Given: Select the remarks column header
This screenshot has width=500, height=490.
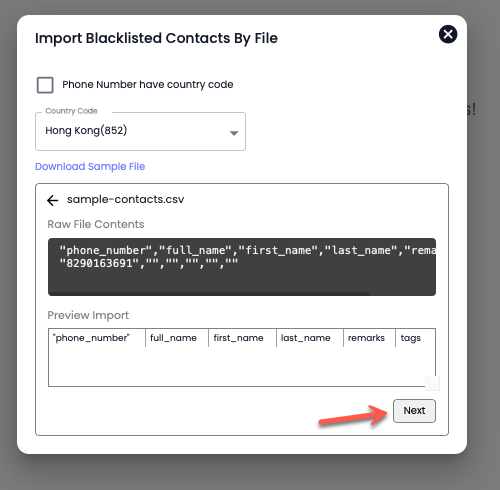Looking at the screenshot, I should pyautogui.click(x=366, y=338).
